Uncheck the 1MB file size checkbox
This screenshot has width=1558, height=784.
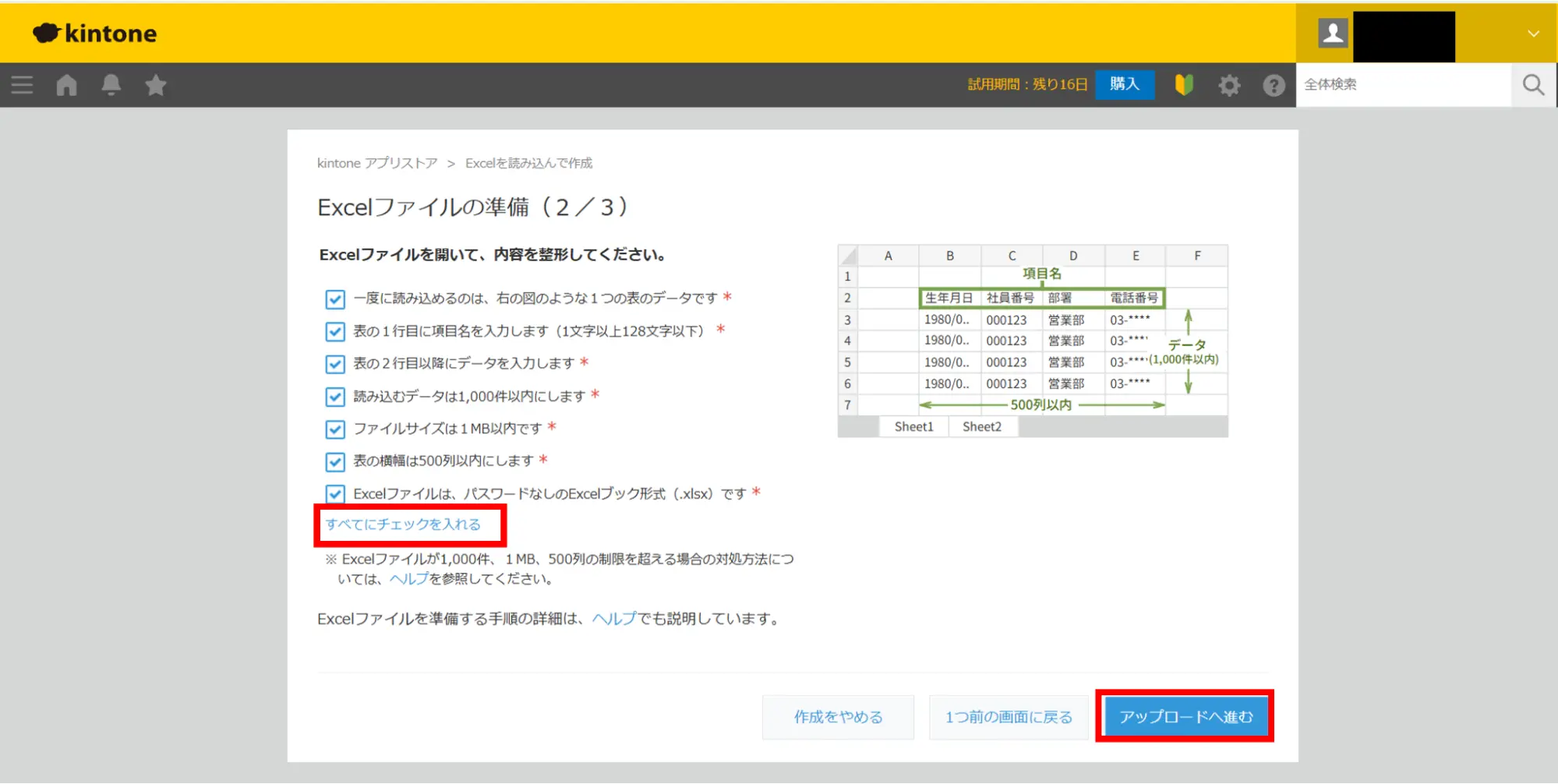click(335, 429)
